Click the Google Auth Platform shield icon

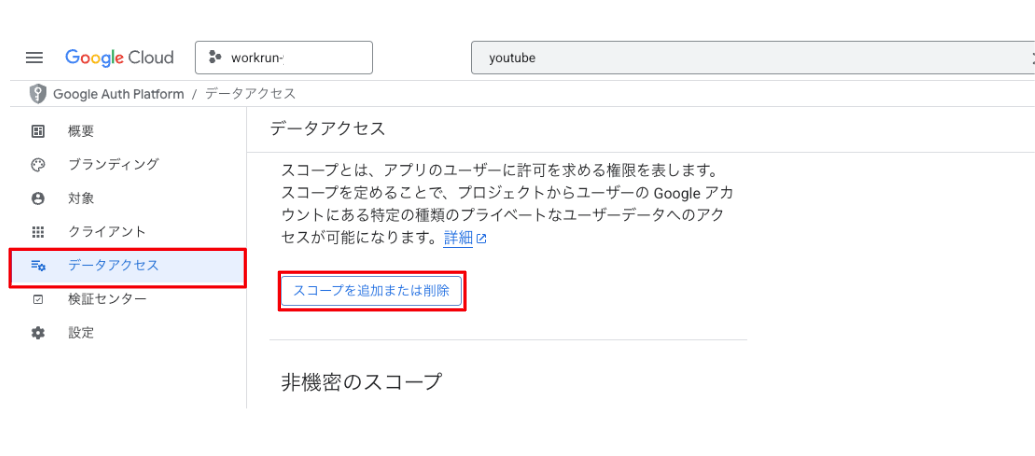pyautogui.click(x=38, y=94)
